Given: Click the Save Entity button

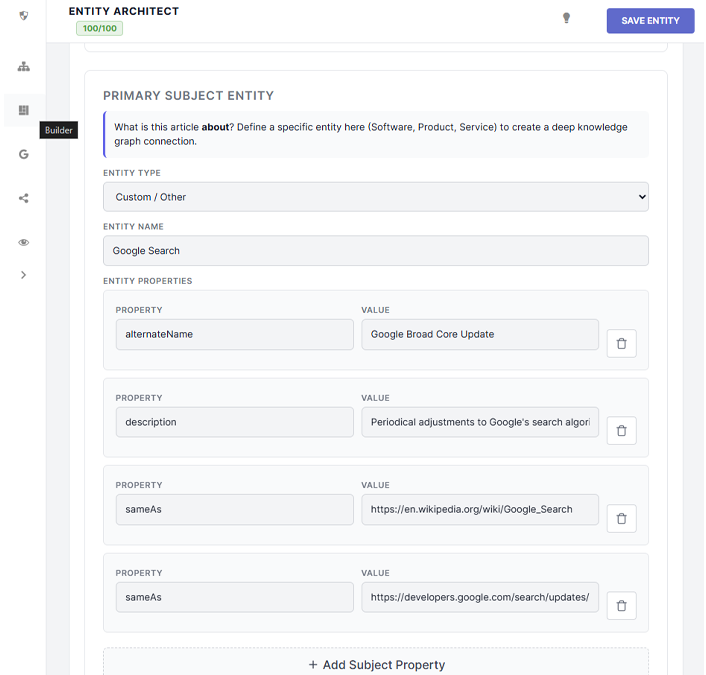Looking at the screenshot, I should click(x=650, y=21).
